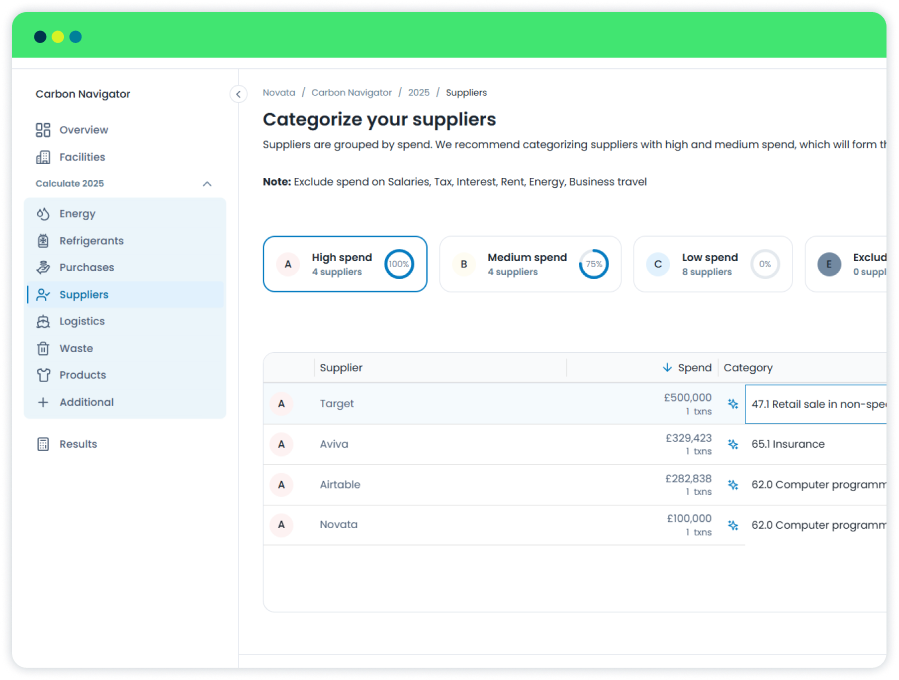Click the Additional plus icon
The width and height of the screenshot is (899, 680).
pyautogui.click(x=43, y=402)
